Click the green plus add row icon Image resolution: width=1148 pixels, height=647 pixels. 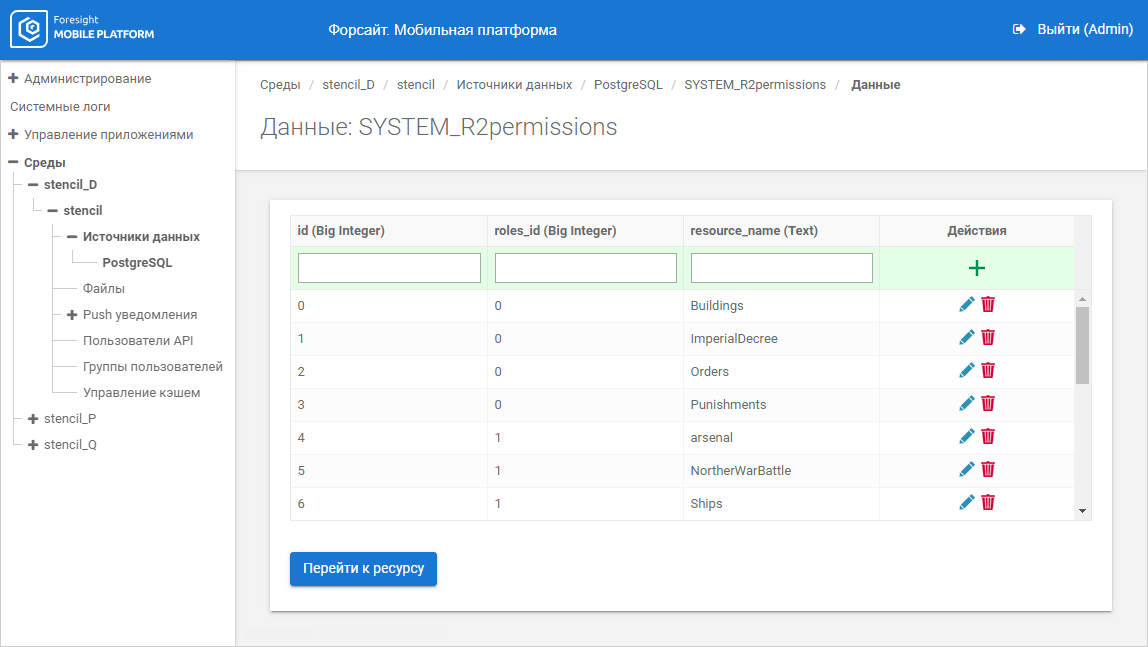(x=976, y=268)
